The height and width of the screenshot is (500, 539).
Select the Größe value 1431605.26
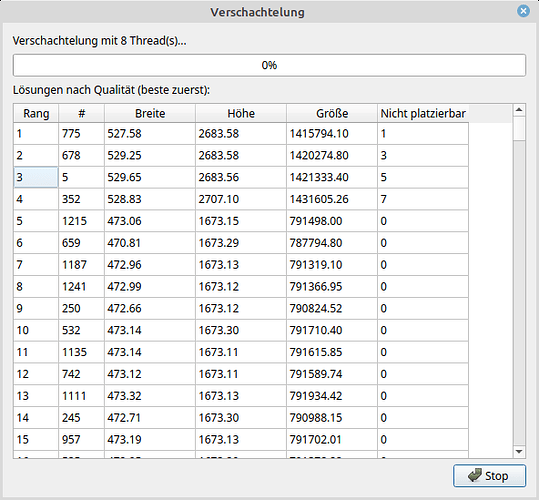[x=332, y=199]
